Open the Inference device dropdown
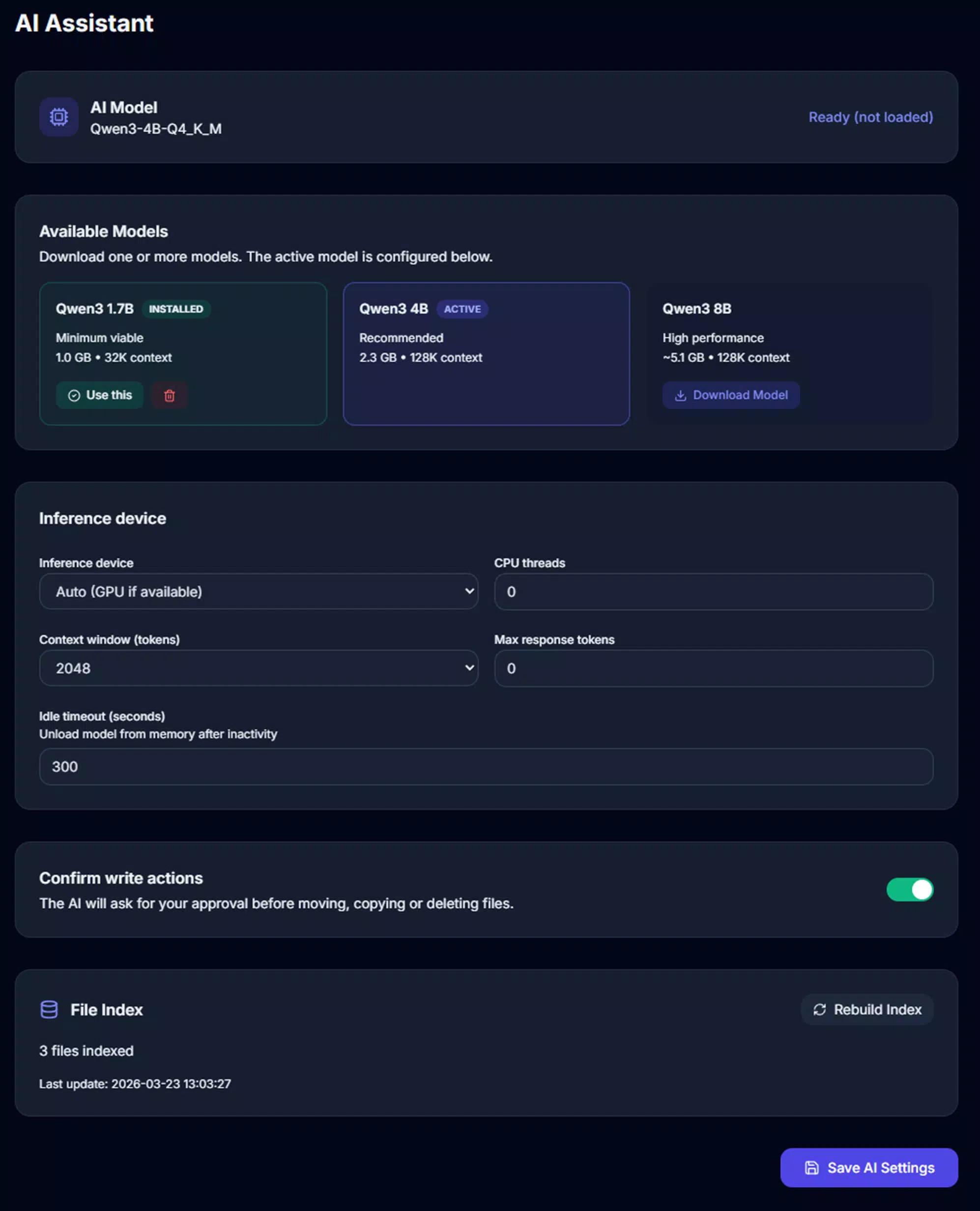The width and height of the screenshot is (980, 1211). (259, 592)
